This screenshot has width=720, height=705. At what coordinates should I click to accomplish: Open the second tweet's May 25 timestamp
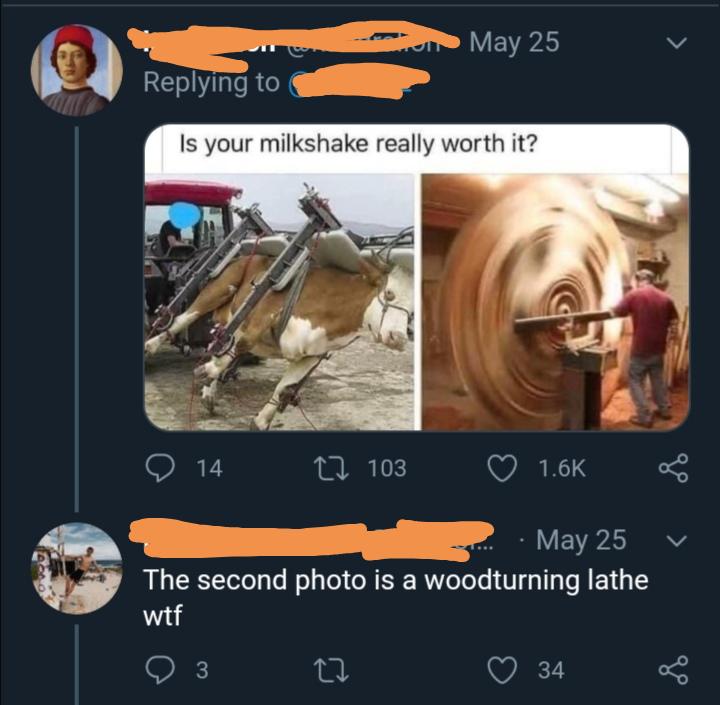[581, 540]
